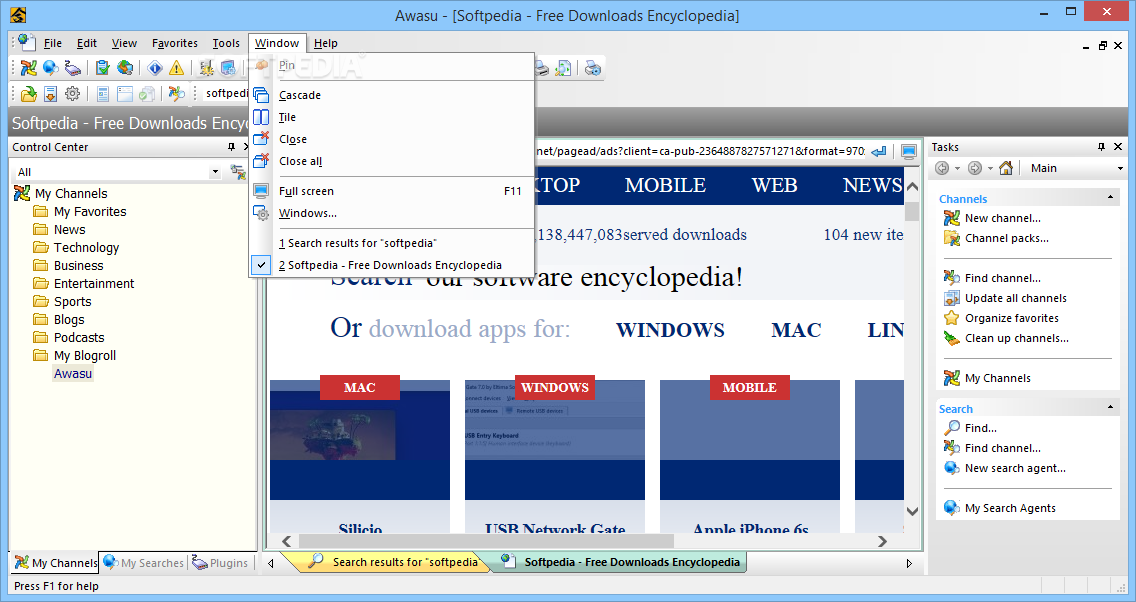Click the globe page document icon left of File

[x=26, y=42]
